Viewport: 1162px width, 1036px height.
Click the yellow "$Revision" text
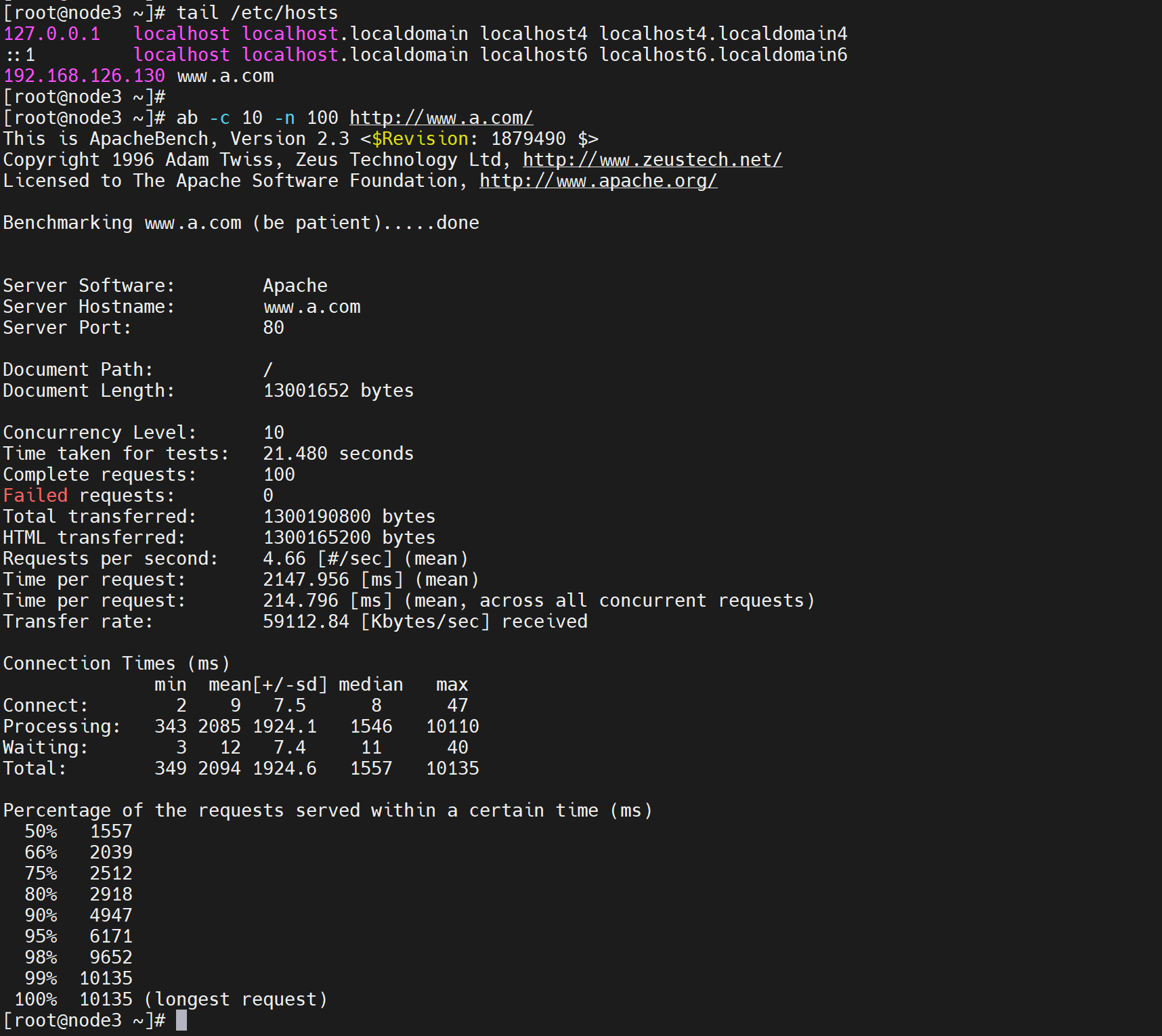[420, 139]
